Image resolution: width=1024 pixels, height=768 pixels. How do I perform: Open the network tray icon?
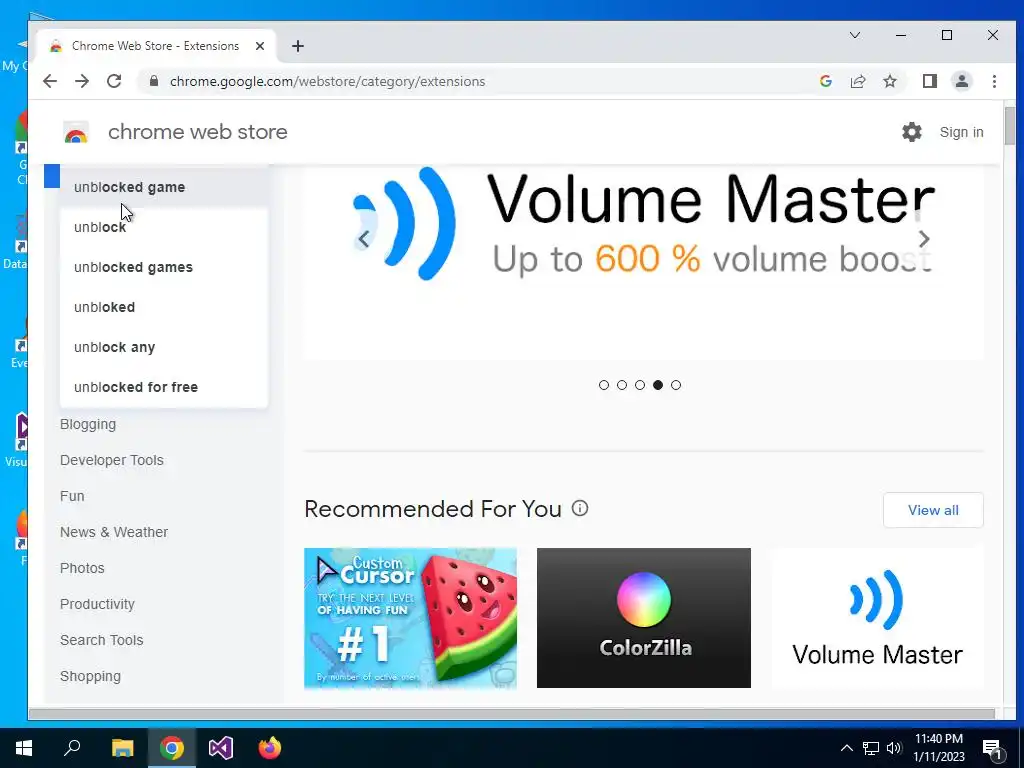click(871, 748)
